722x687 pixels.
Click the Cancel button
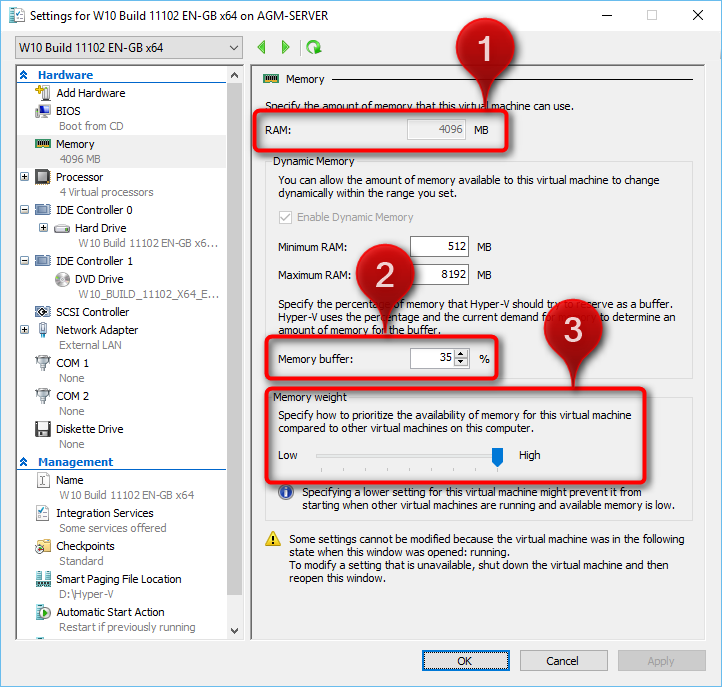(563, 661)
